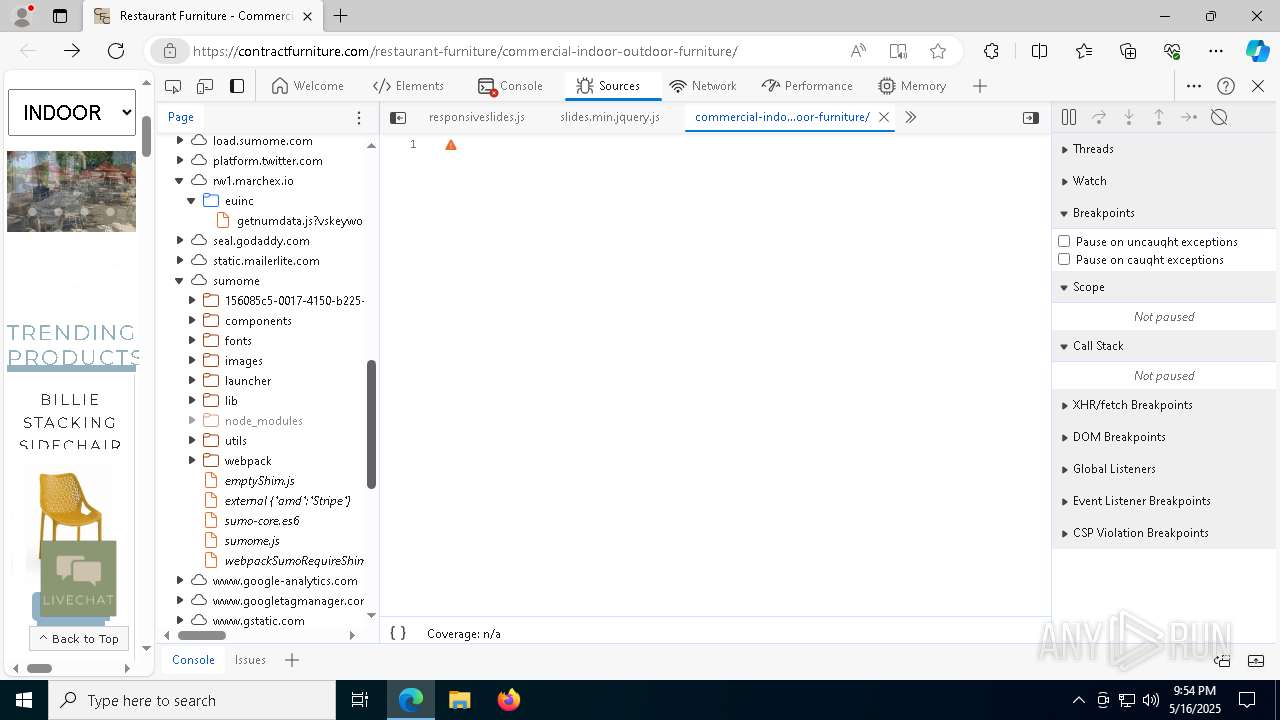
Task: Open Windows Start menu
Action: (24, 700)
